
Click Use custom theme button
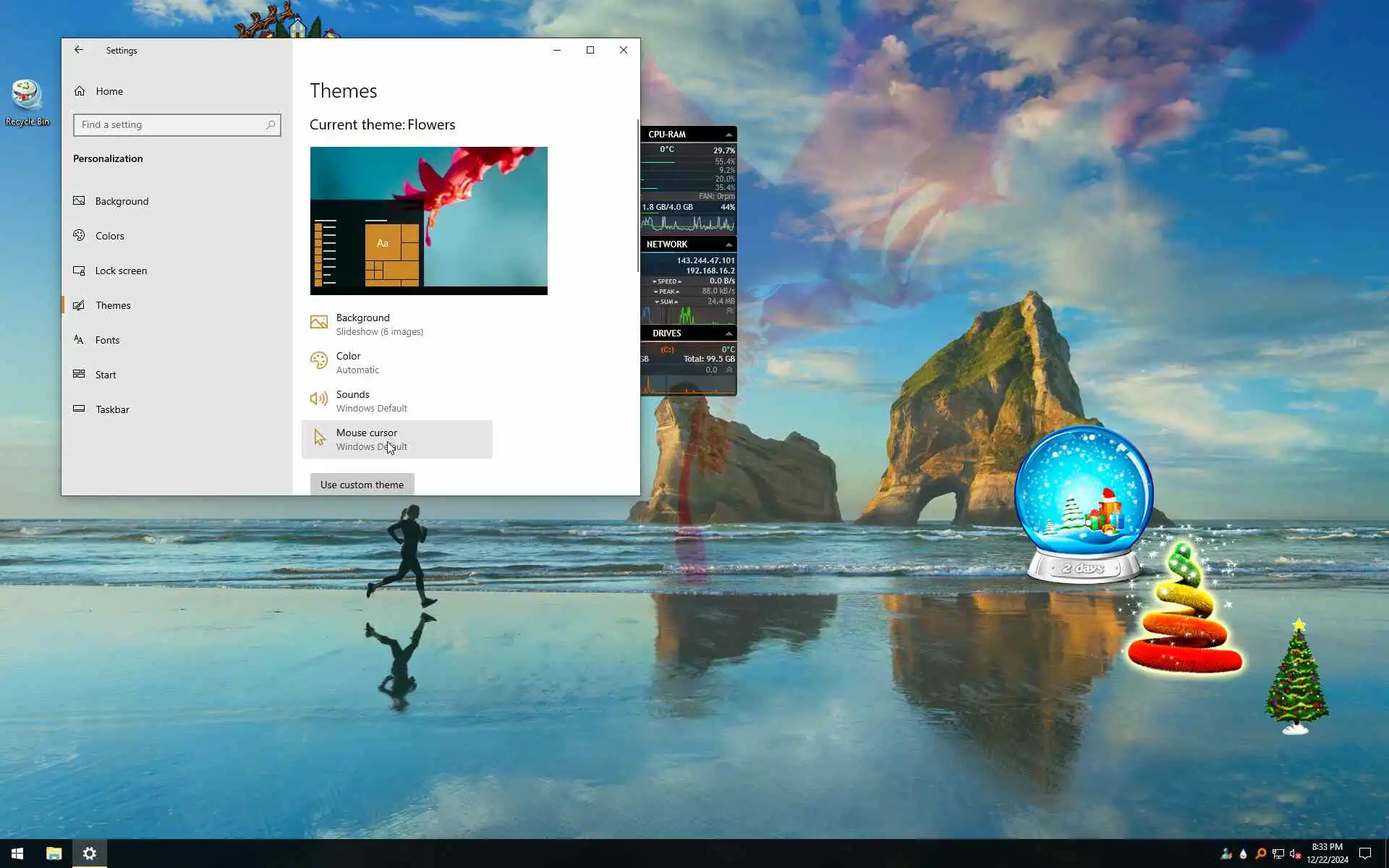coord(362,485)
